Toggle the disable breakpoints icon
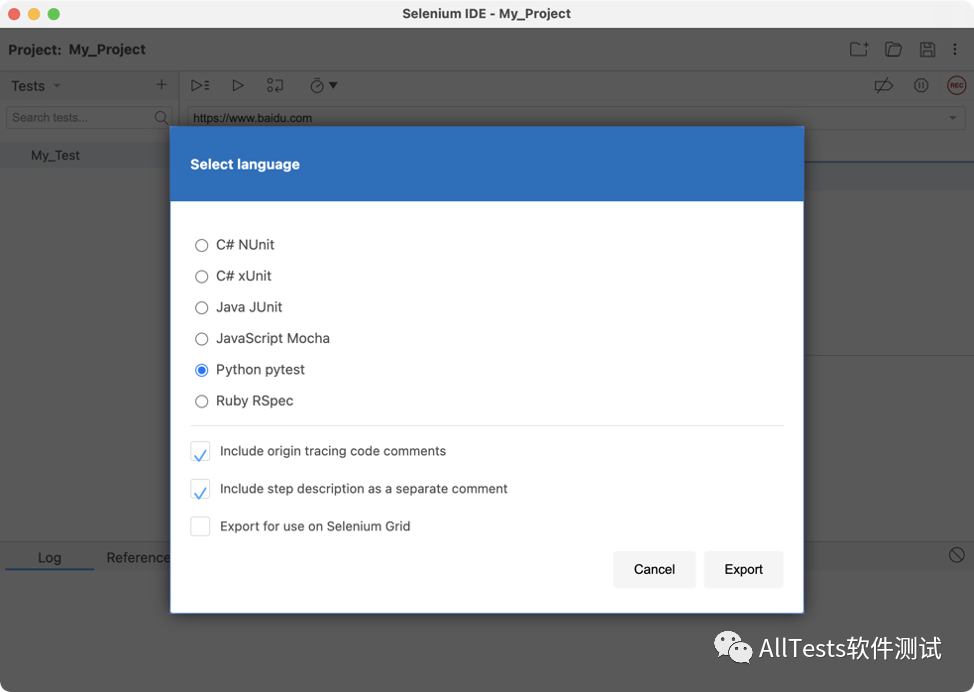The width and height of the screenshot is (974, 692). point(883,85)
